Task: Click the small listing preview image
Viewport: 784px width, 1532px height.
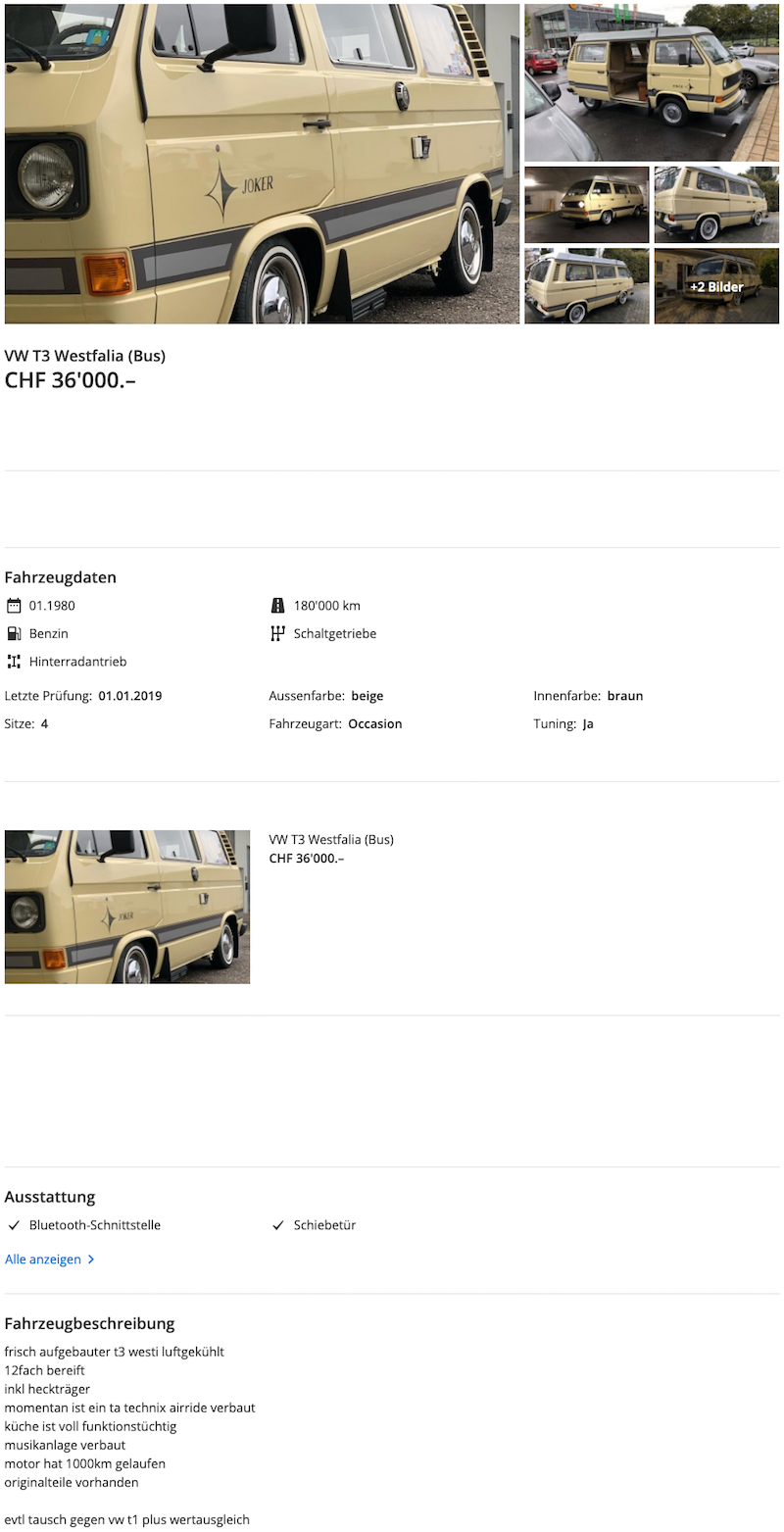Action: point(127,907)
